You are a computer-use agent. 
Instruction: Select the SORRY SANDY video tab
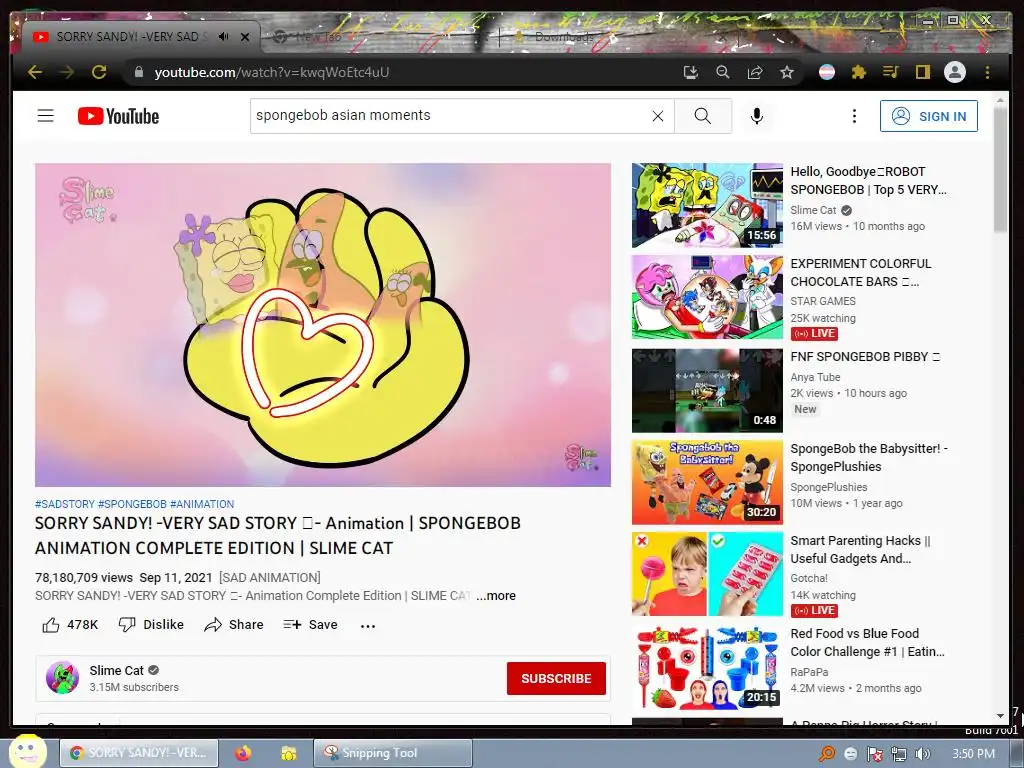[140, 37]
